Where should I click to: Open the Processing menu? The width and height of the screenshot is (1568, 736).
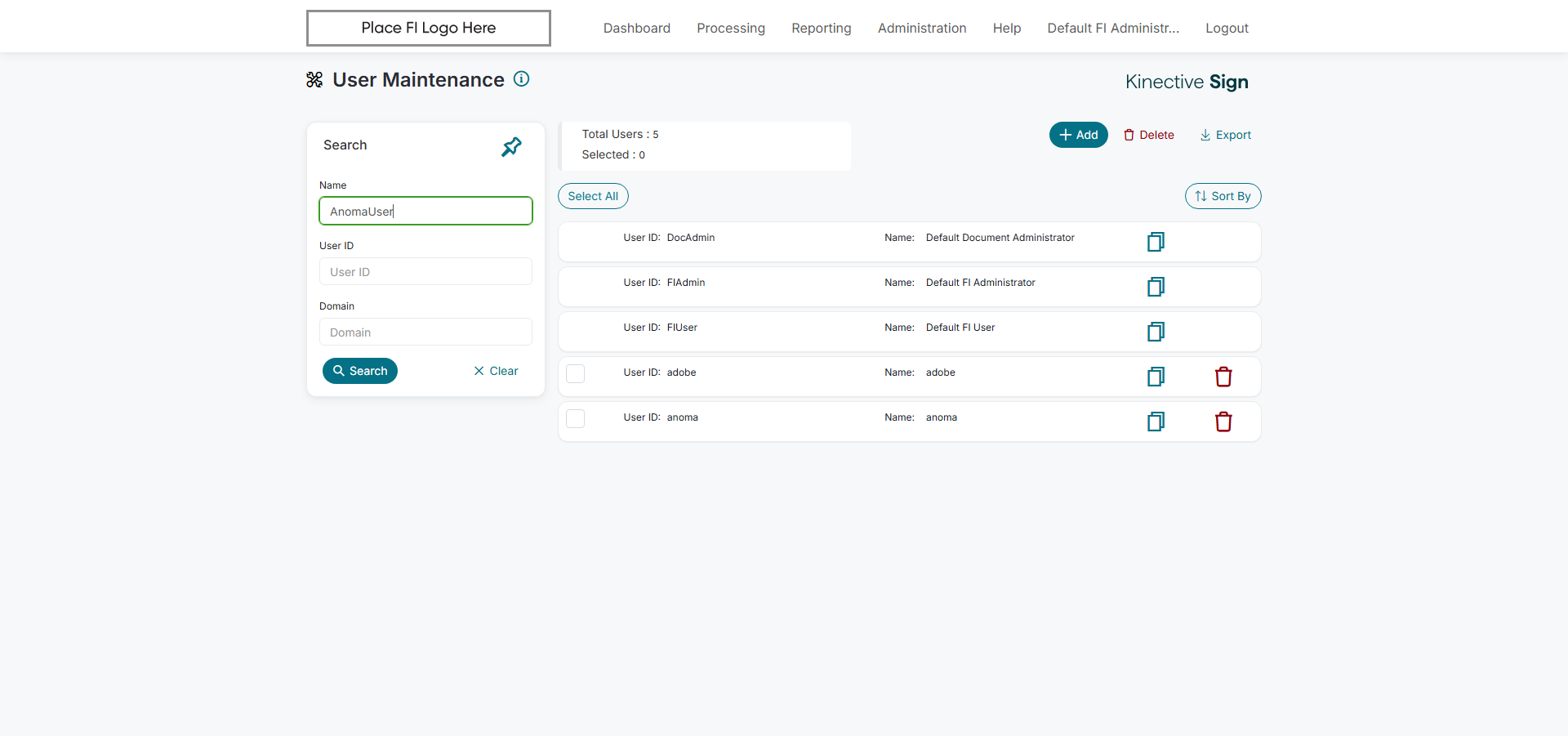(x=731, y=28)
